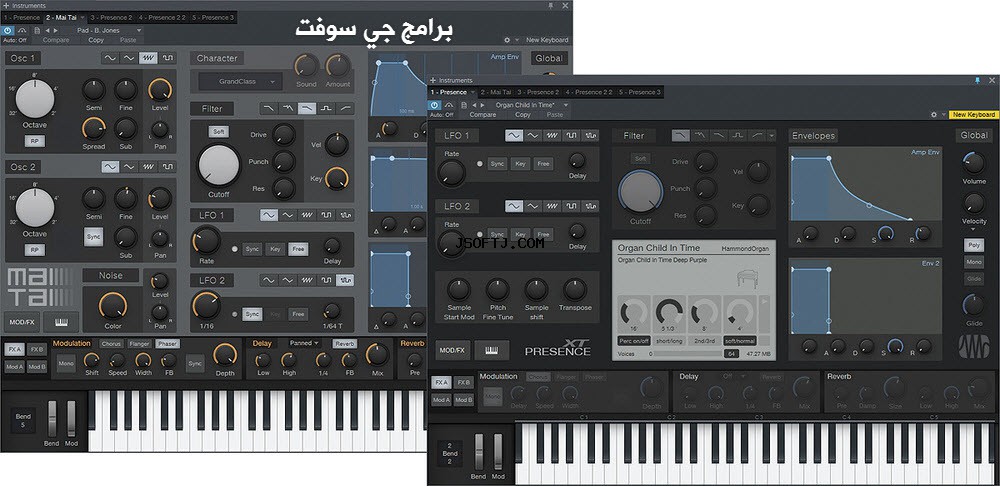Open 4 - Presence 2 2 tab in Presence window
Viewport: 1000px width, 486px height.
(588, 92)
